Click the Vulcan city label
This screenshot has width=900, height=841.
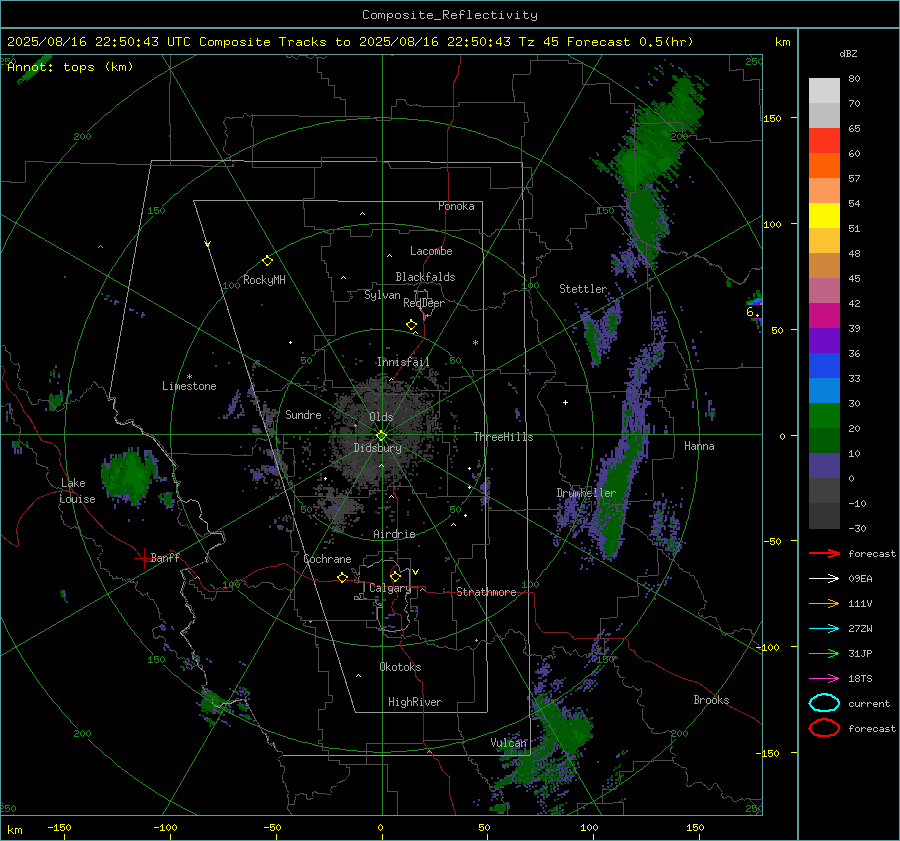[509, 743]
